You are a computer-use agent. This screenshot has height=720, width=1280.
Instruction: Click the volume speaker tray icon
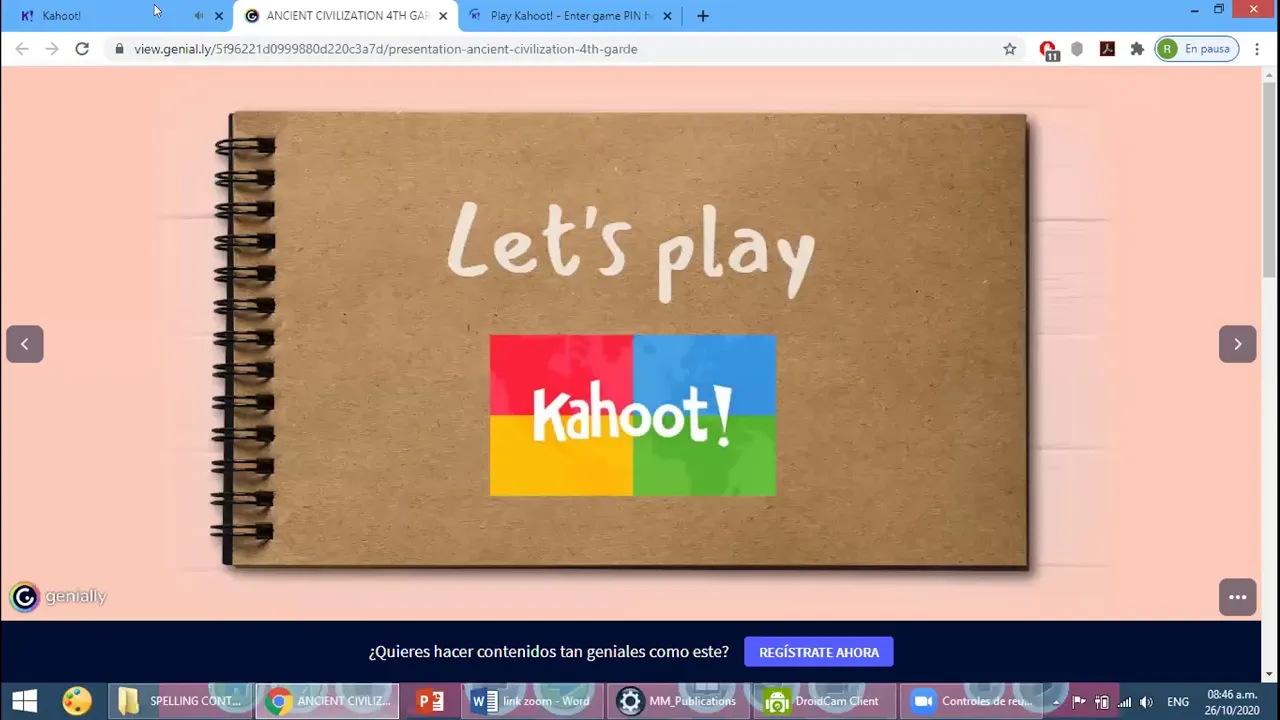pyautogui.click(x=1146, y=702)
